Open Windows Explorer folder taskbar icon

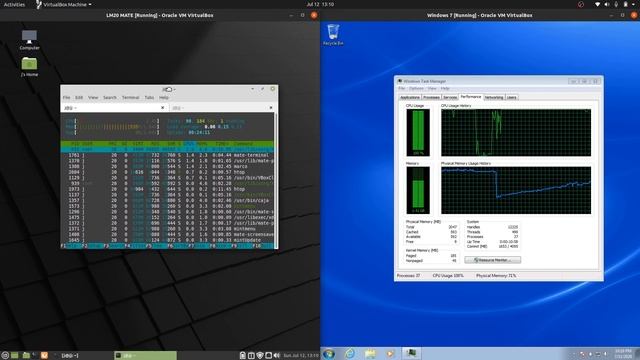coord(370,353)
